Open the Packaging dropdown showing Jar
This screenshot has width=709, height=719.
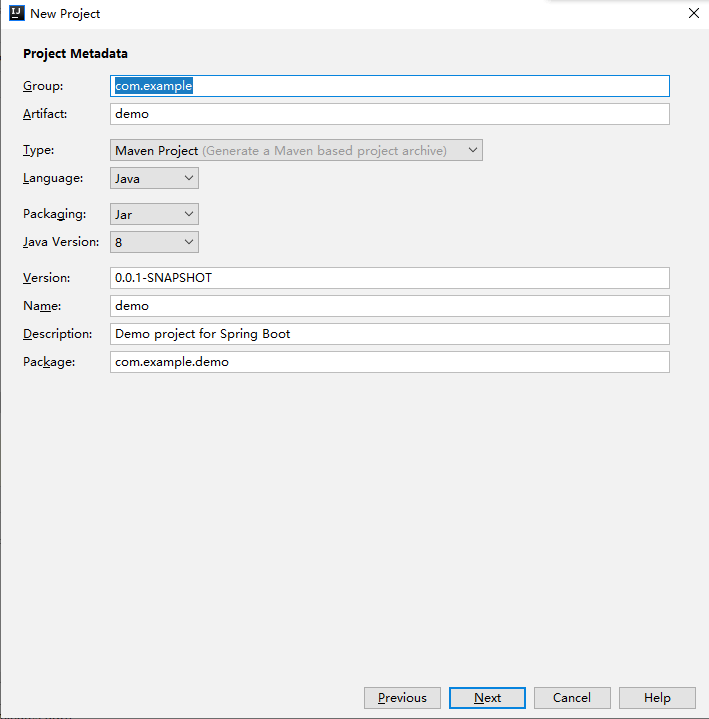click(x=155, y=214)
